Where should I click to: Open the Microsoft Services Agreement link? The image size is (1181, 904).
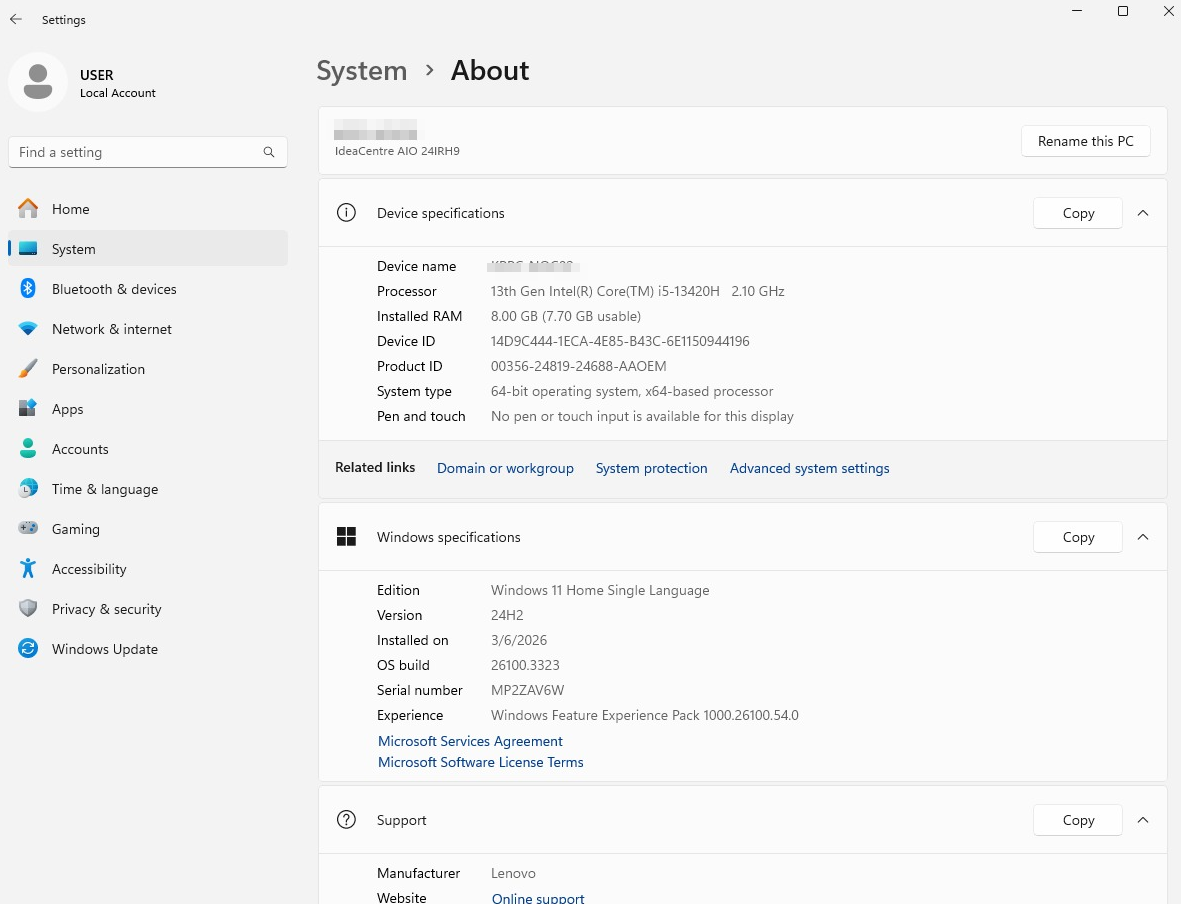point(470,741)
